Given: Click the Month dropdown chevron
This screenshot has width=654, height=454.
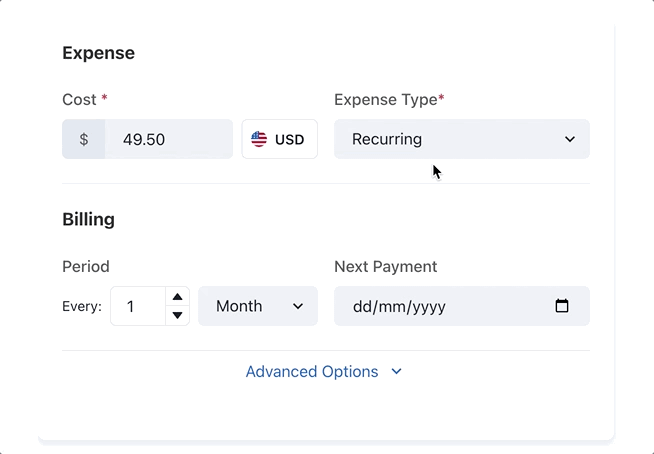Looking at the screenshot, I should click(298, 306).
